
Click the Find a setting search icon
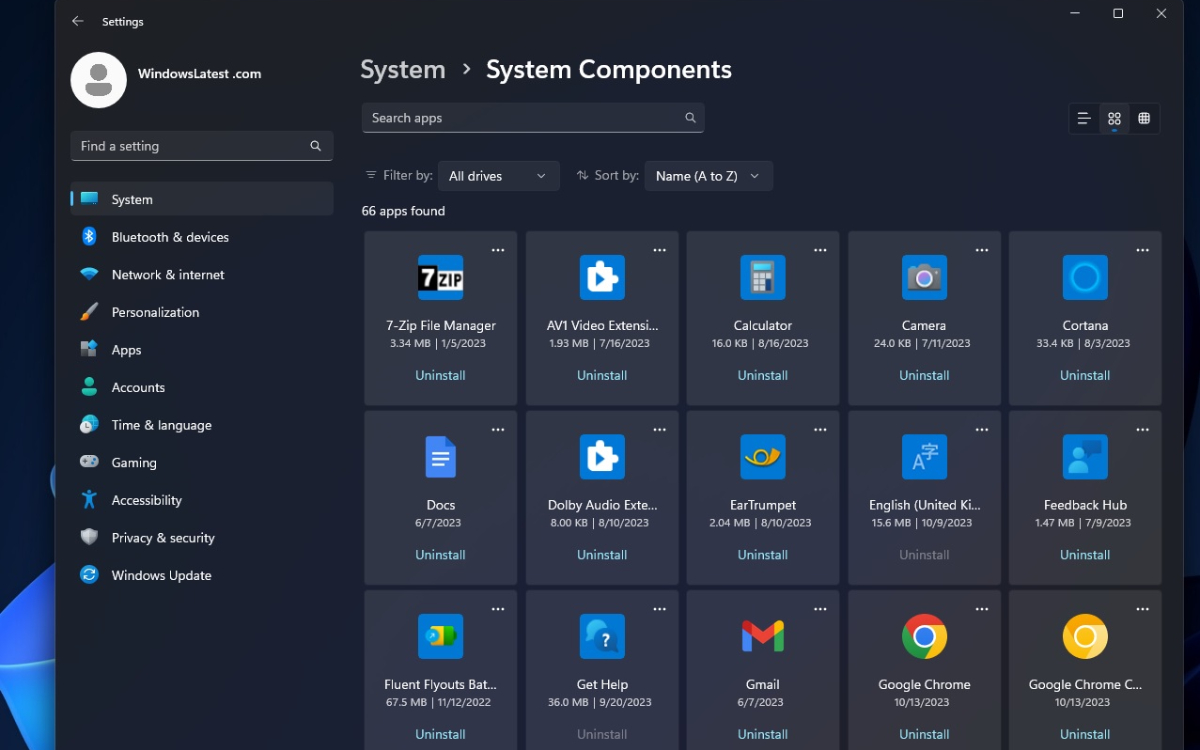pos(315,146)
